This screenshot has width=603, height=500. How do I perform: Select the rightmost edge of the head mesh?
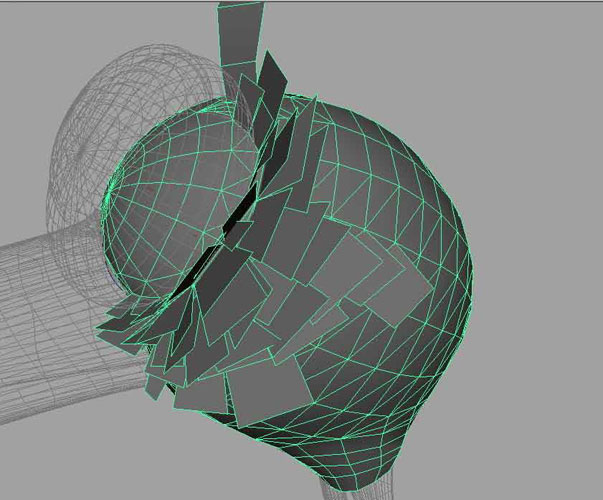[x=468, y=260]
